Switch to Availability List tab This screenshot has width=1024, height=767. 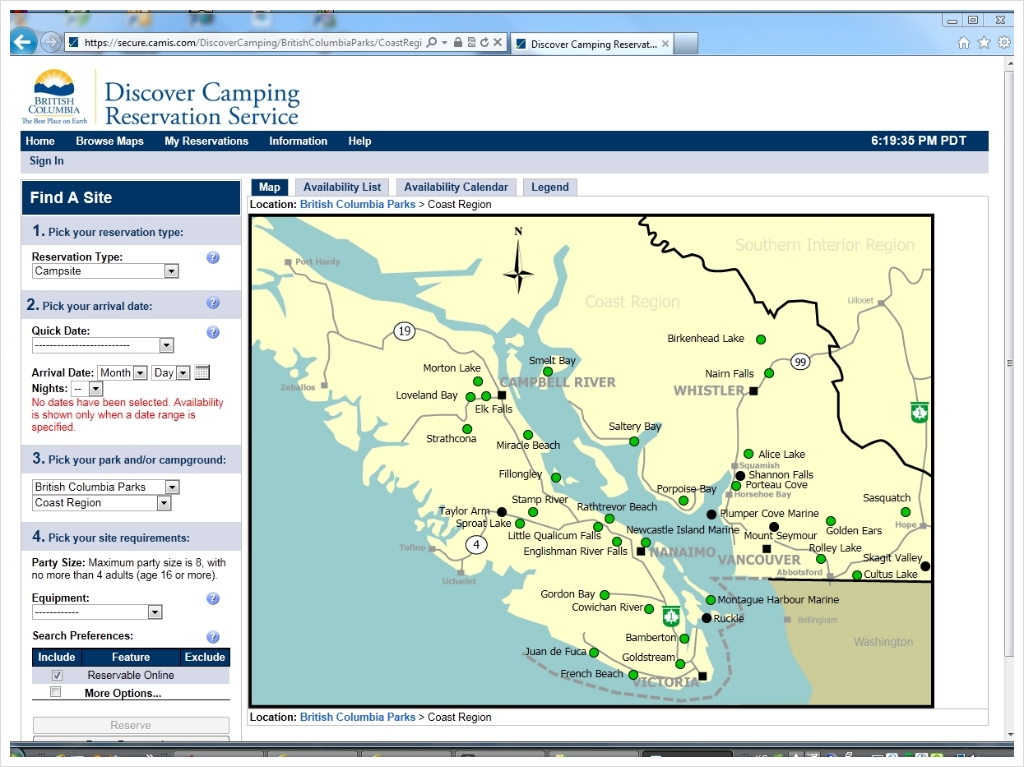(x=342, y=187)
